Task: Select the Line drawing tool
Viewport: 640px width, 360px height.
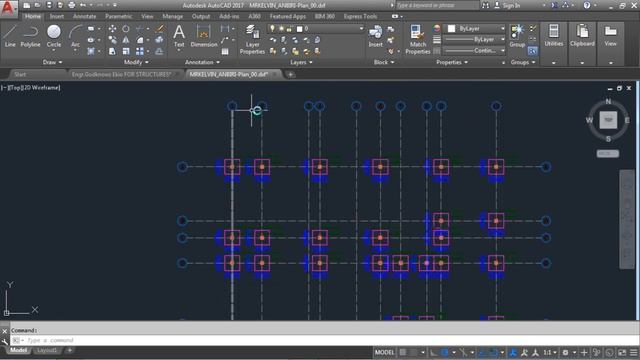Action: pos(10,36)
